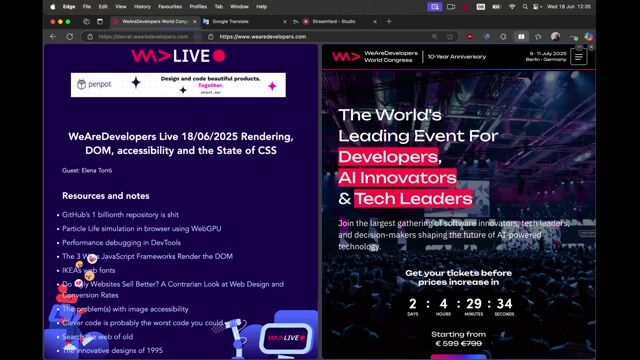This screenshot has height=360, width=640.
Task: Close the WeAreDevelopers World Congress tab
Action: click(x=195, y=21)
